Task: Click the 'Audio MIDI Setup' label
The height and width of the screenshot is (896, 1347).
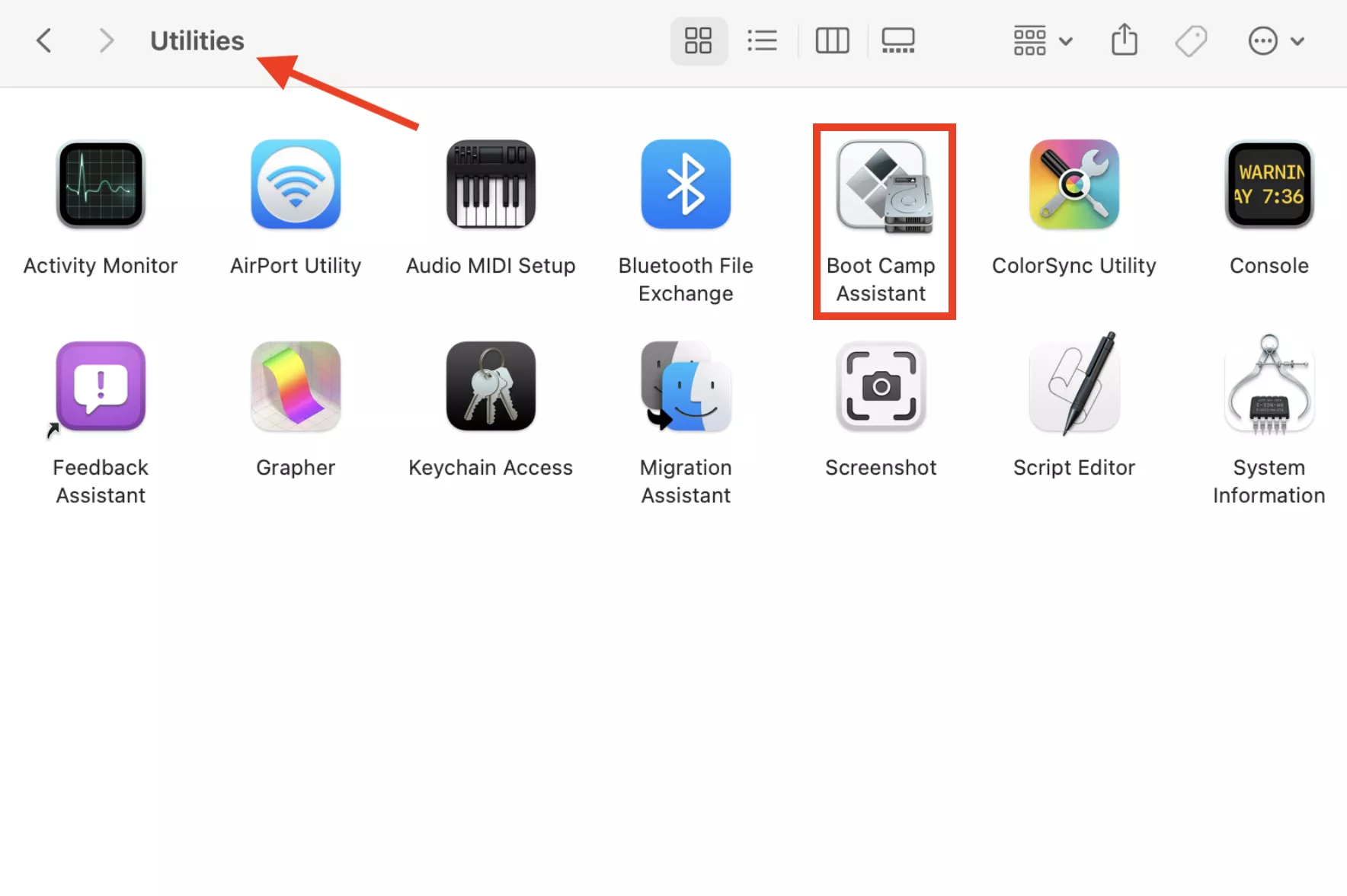Action: (491, 265)
